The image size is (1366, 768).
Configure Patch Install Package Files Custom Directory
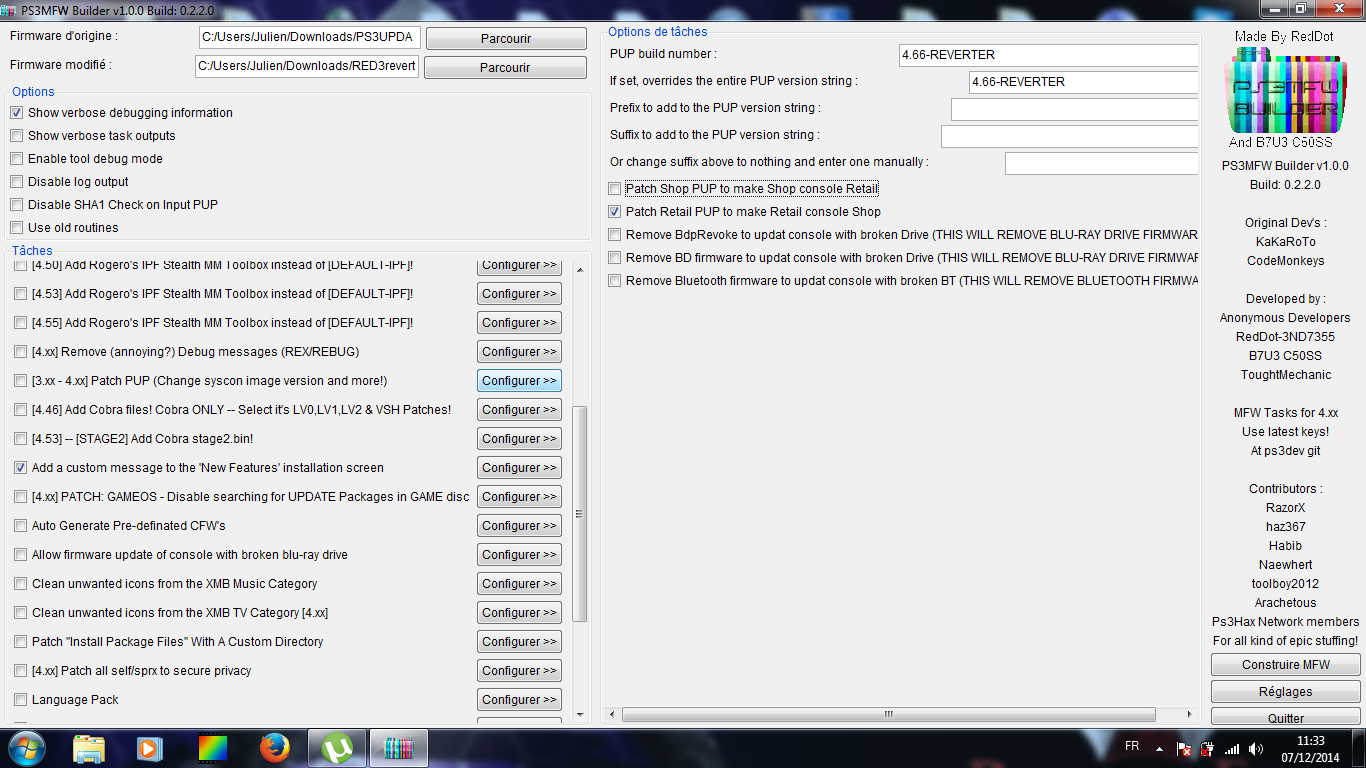click(519, 642)
